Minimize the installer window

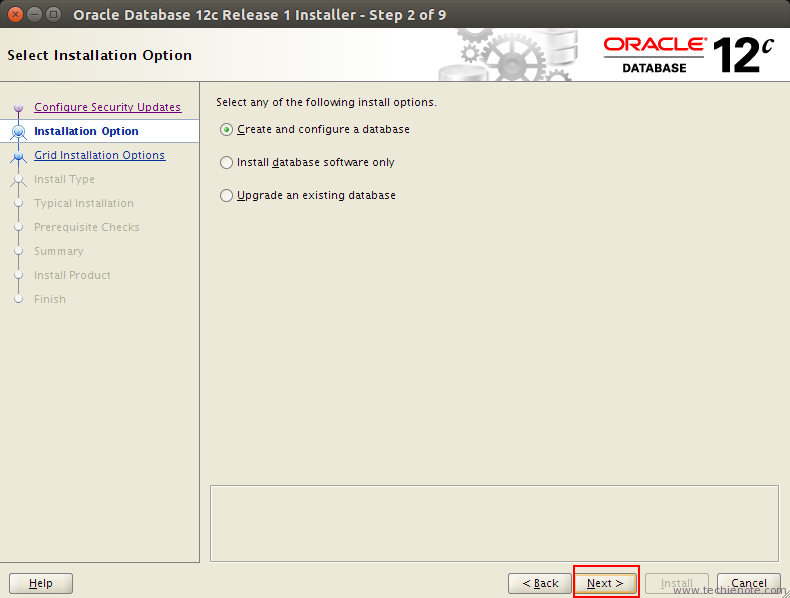(x=34, y=15)
